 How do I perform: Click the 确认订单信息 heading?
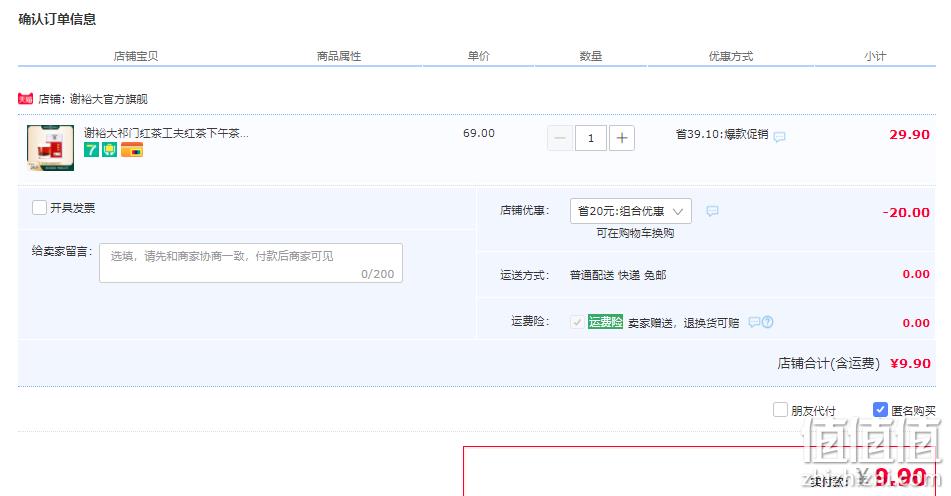pos(57,19)
